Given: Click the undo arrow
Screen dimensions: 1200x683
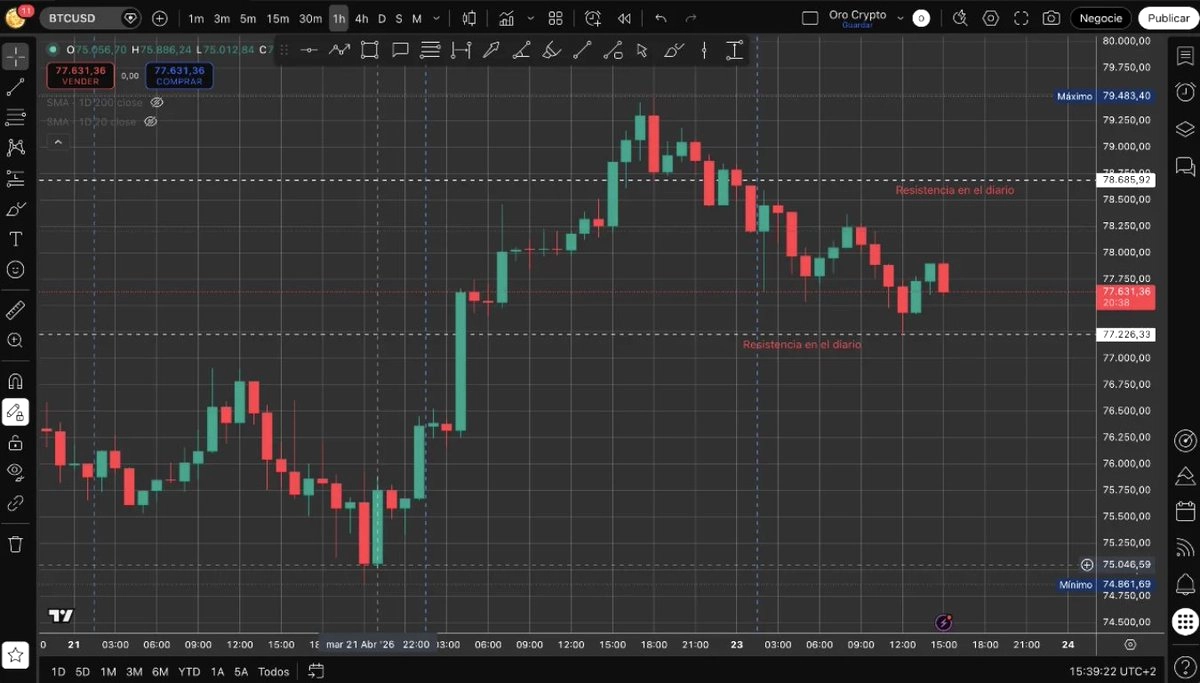Looking at the screenshot, I should point(660,18).
